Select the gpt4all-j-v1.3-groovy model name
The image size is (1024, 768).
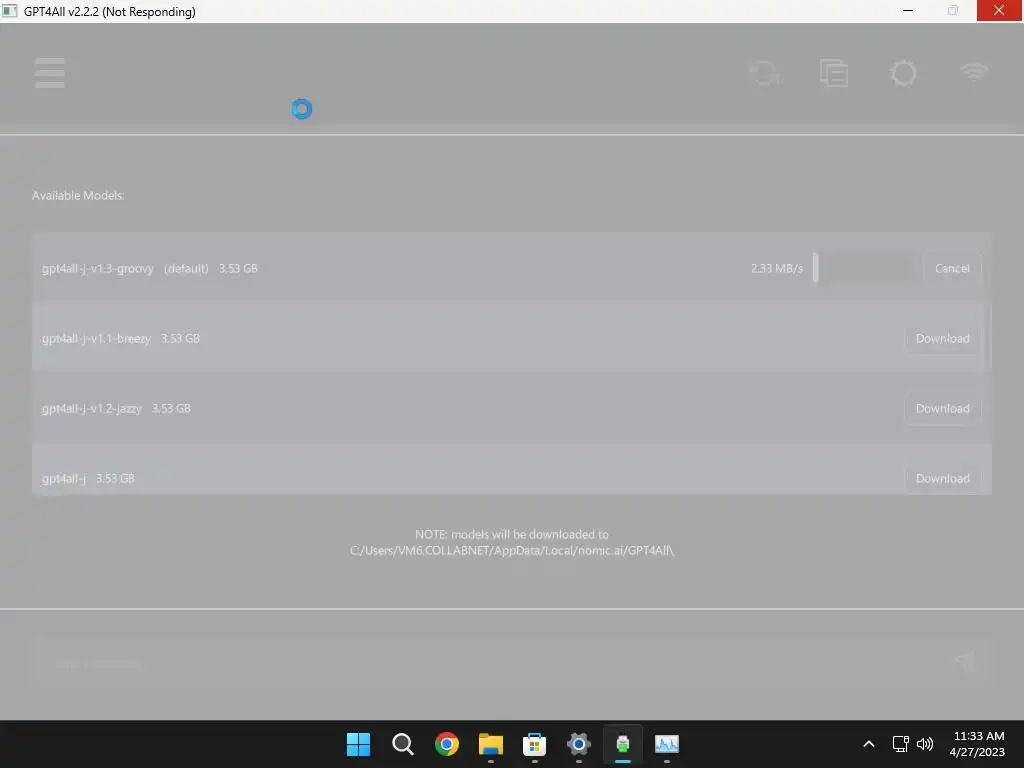click(x=98, y=268)
